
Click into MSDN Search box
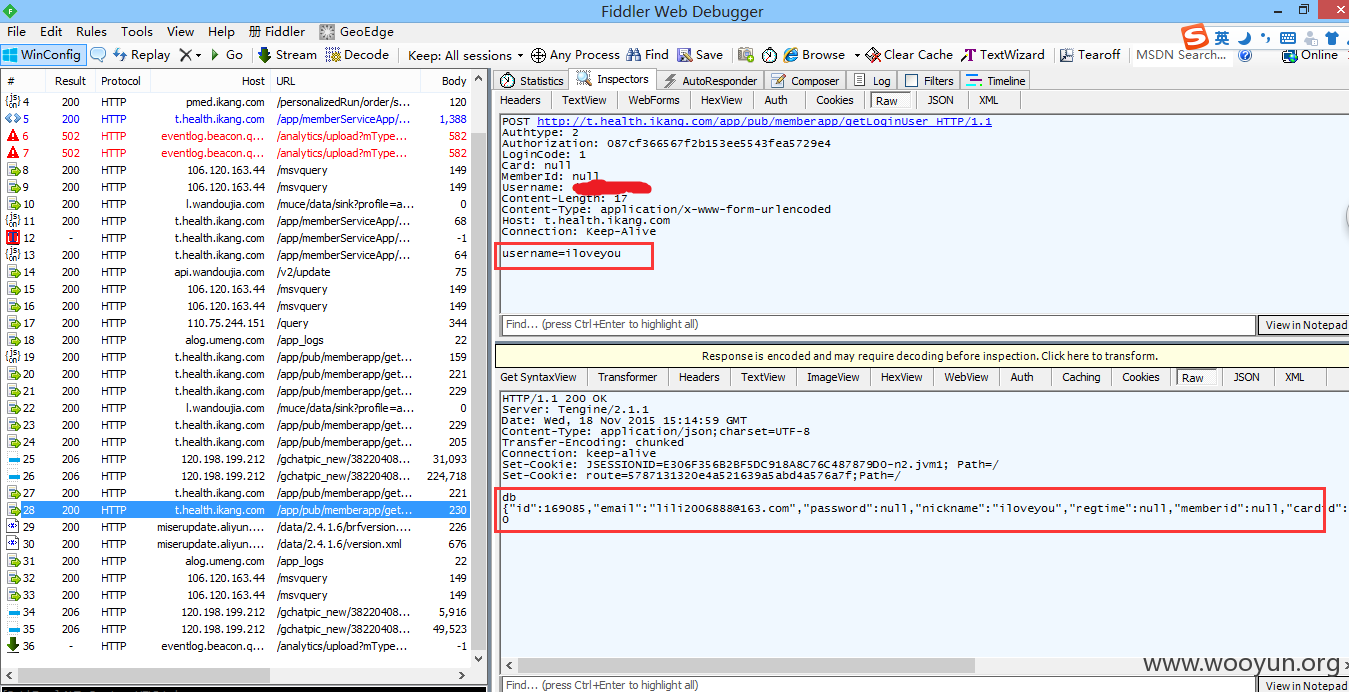point(1181,55)
